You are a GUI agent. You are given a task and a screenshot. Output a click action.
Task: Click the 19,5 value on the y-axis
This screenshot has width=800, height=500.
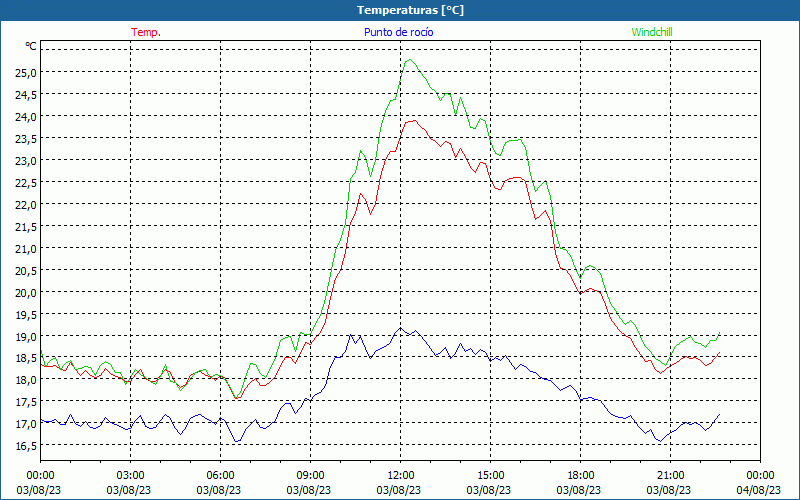(26, 315)
